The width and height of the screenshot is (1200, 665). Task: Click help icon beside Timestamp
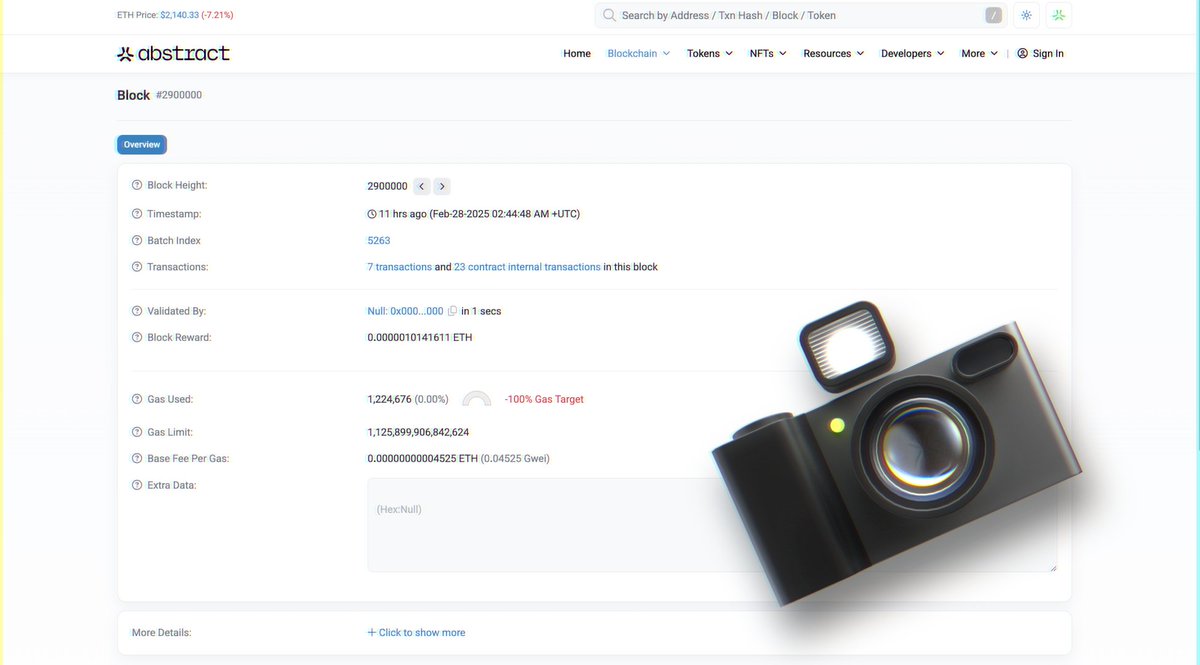137,214
